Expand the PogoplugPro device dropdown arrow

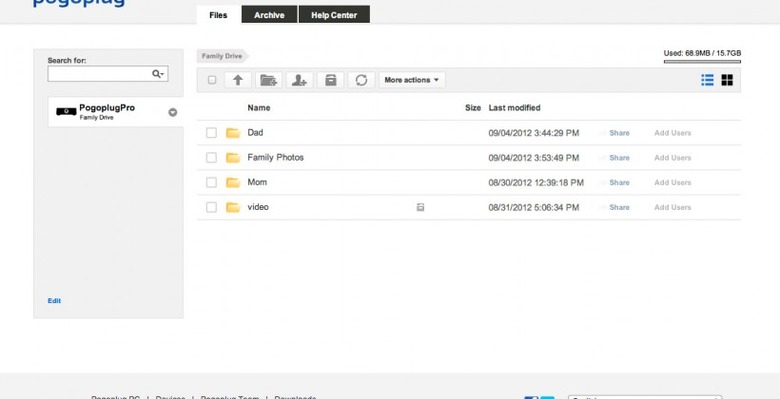pos(173,112)
